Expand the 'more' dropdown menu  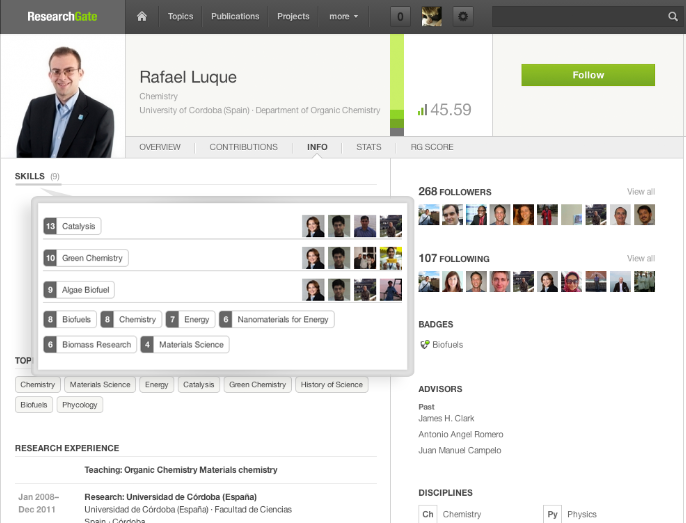click(x=343, y=16)
